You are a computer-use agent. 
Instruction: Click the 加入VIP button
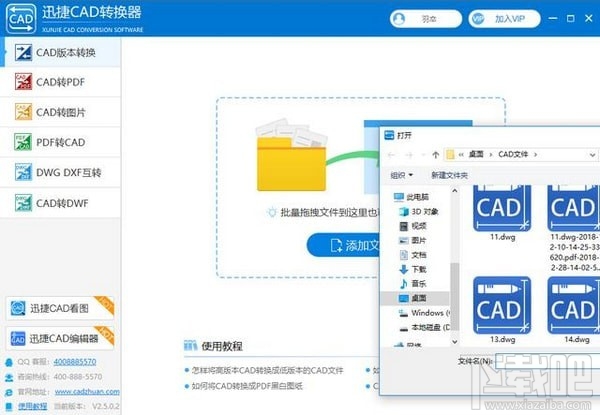[x=504, y=18]
